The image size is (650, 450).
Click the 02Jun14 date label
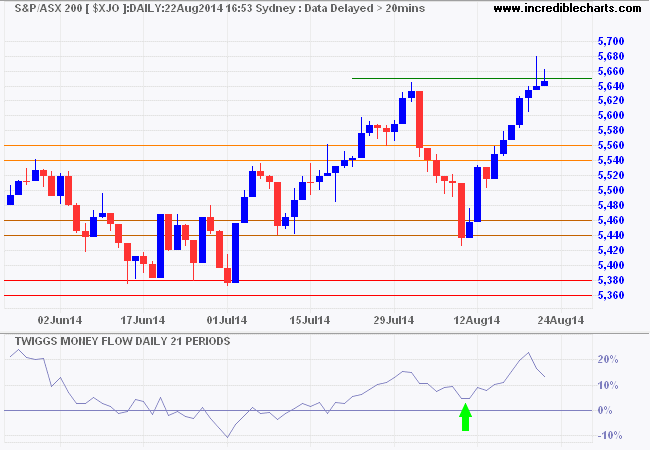coord(60,320)
